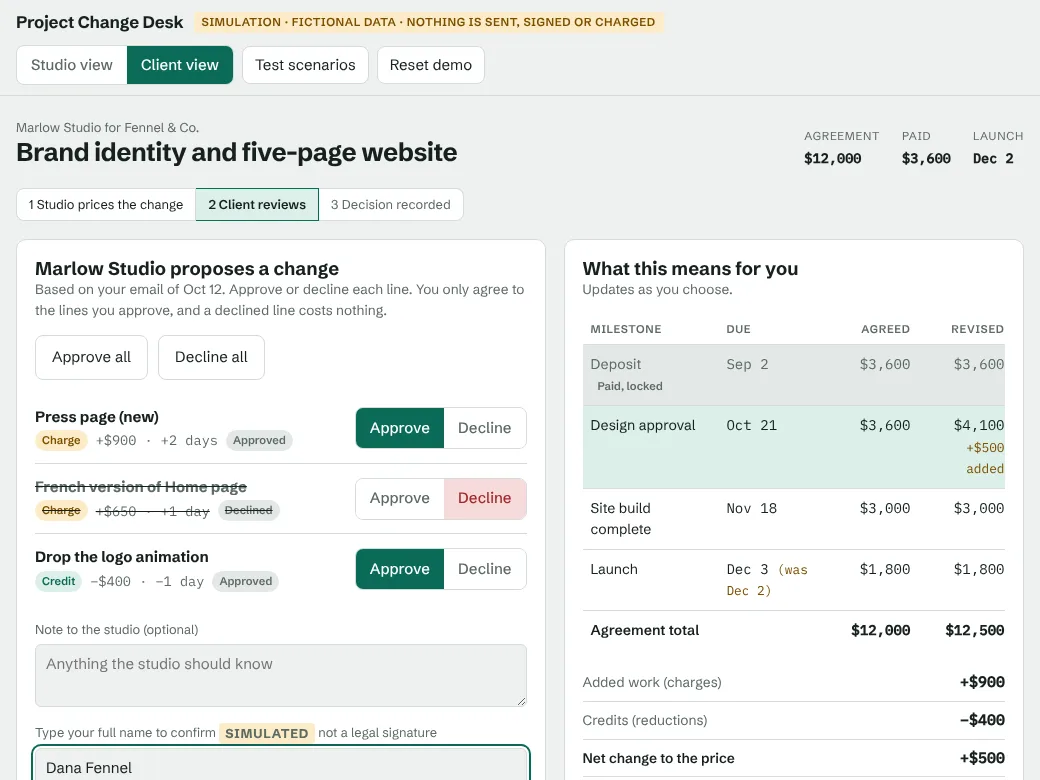
Task: Click the Drop the logo animation title
Action: pyautogui.click(x=122, y=557)
